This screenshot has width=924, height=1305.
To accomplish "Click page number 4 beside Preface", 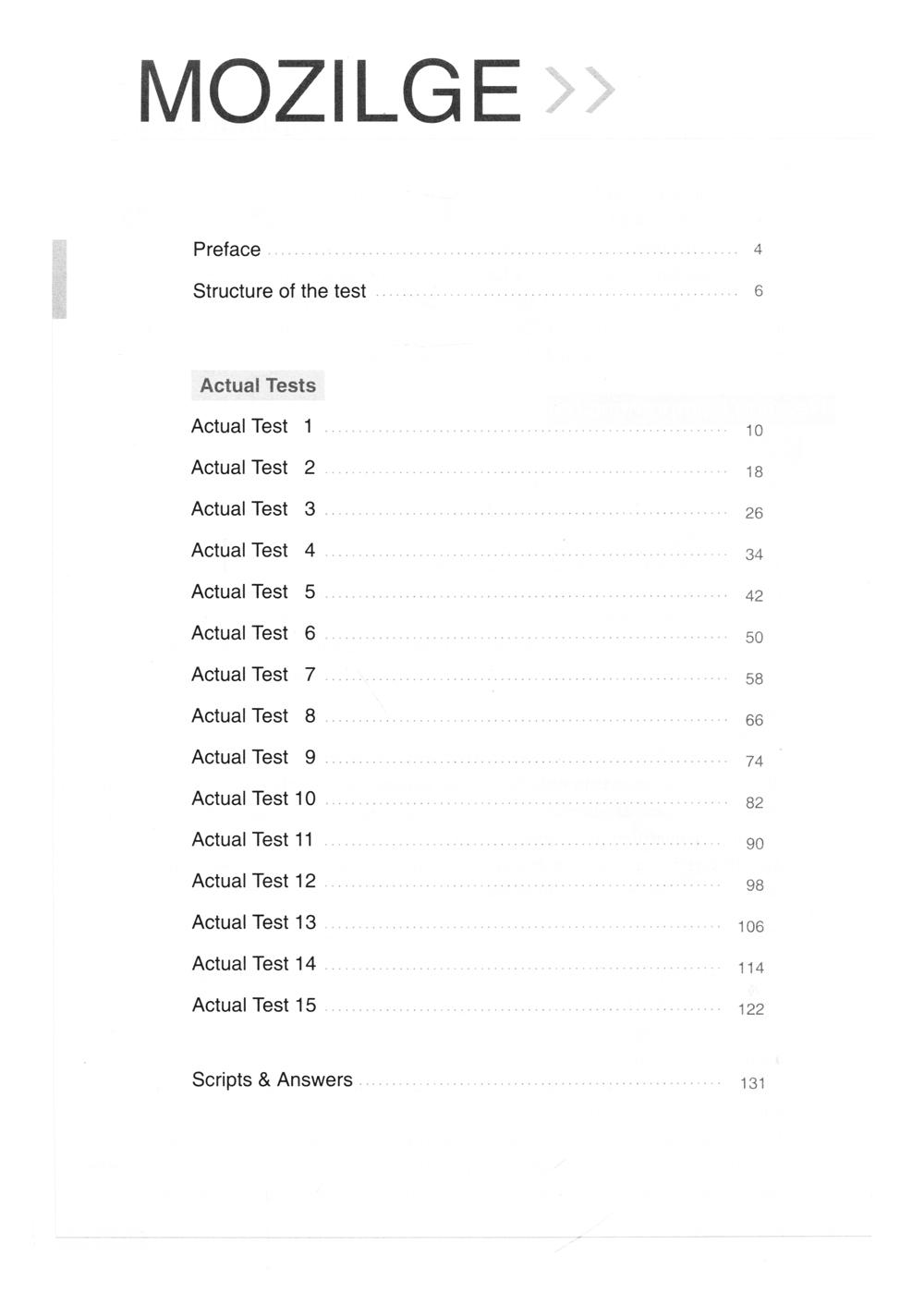I will [758, 250].
